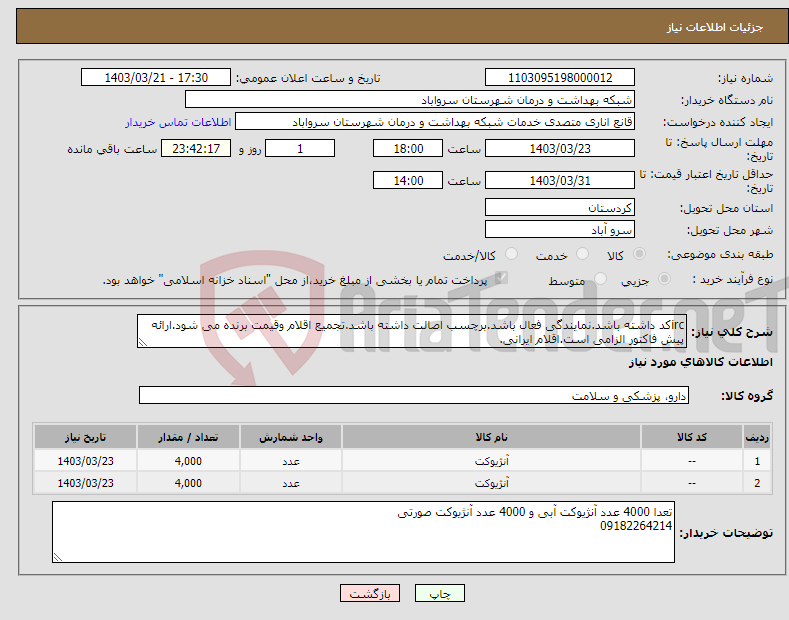
Task: Click remaining days field showing 1
Action: coord(300,148)
